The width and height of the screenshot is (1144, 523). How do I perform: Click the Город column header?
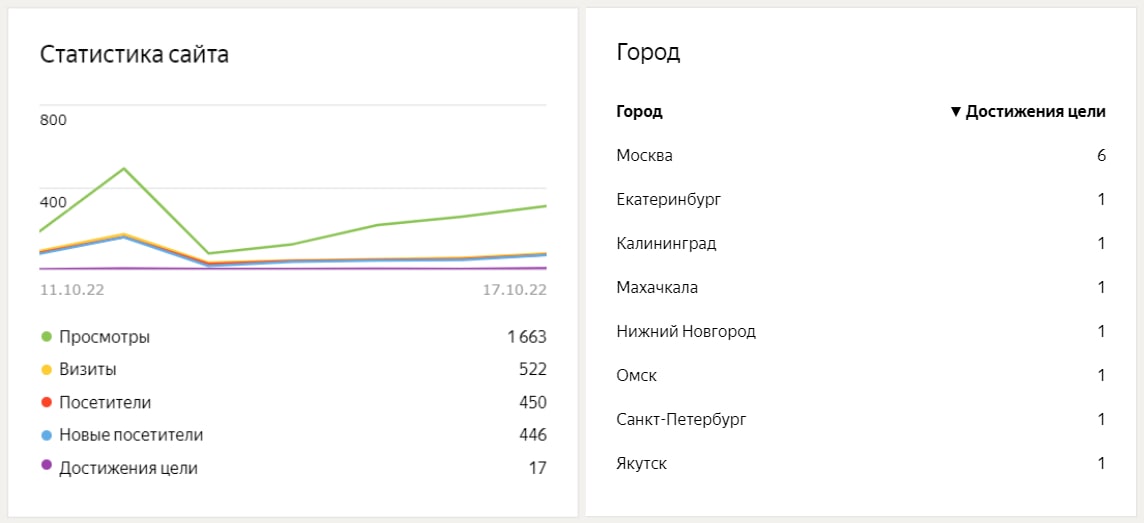(639, 112)
